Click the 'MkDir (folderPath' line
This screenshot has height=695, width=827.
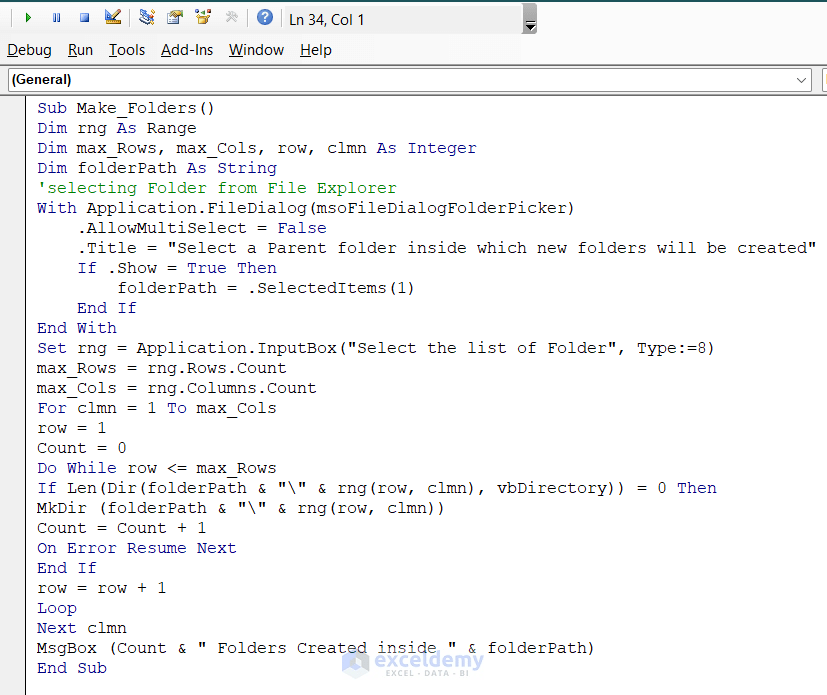241,509
